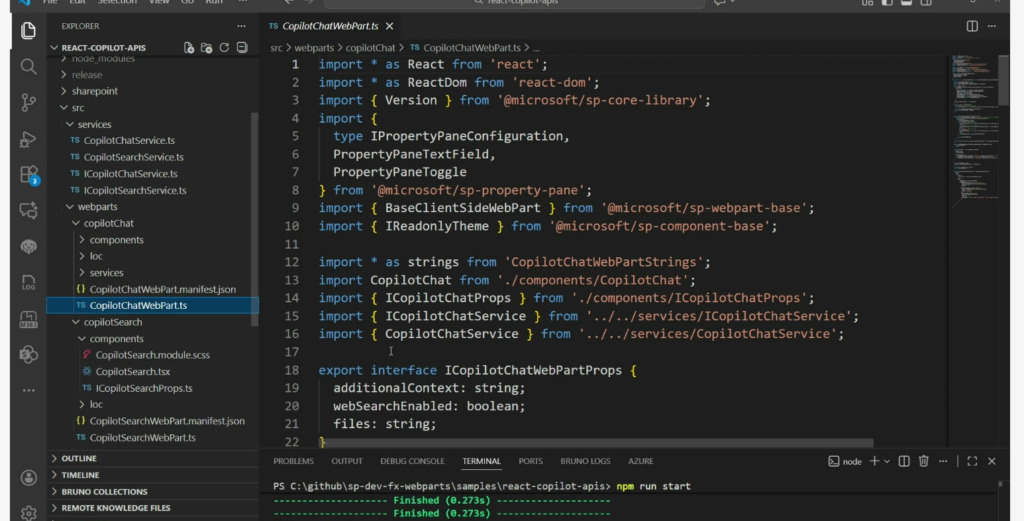Switch to the DEBUG CONSOLE tab
This screenshot has height=521, width=1024.
coord(412,461)
